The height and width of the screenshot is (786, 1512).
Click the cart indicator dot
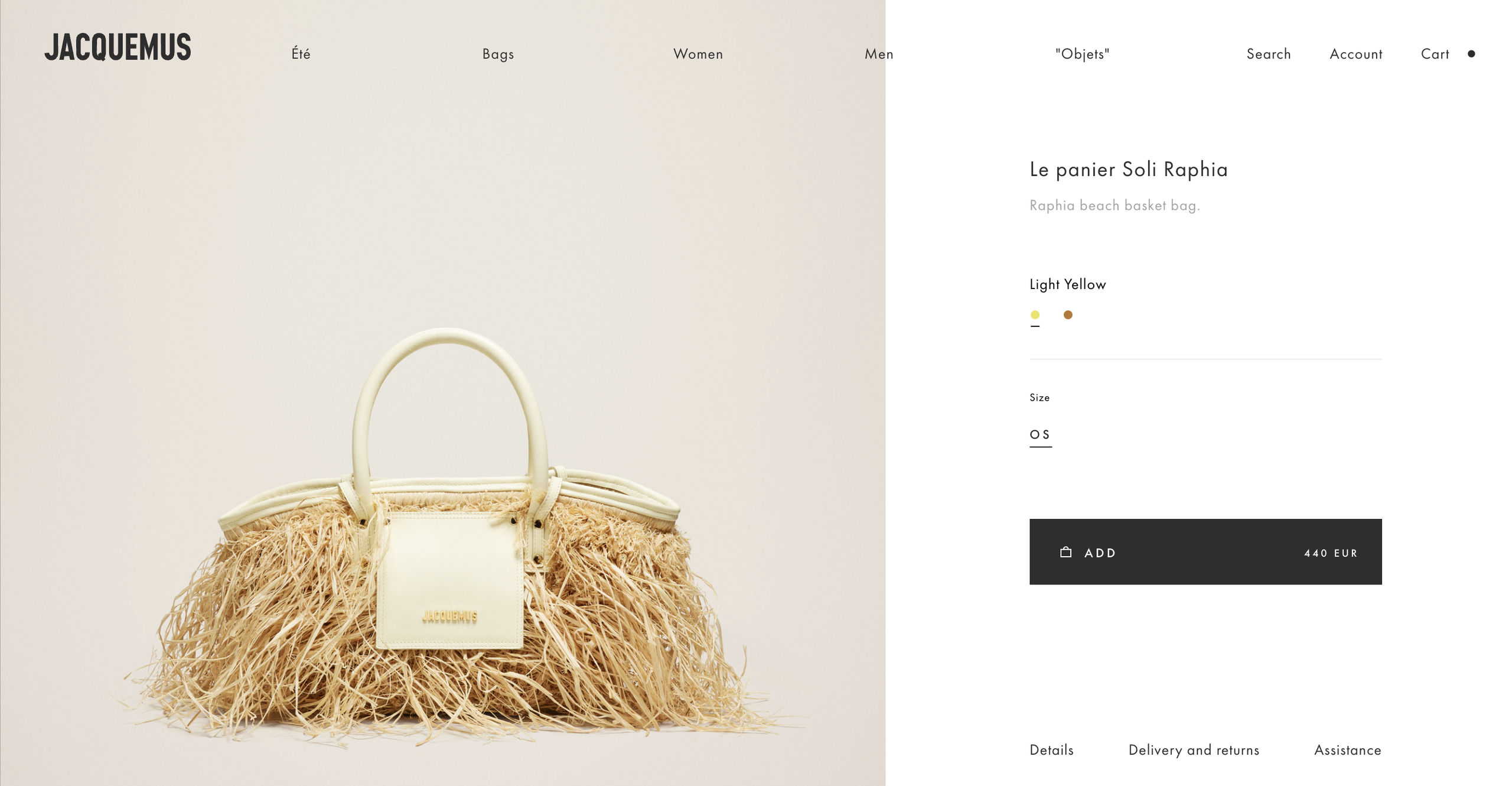pos(1471,54)
